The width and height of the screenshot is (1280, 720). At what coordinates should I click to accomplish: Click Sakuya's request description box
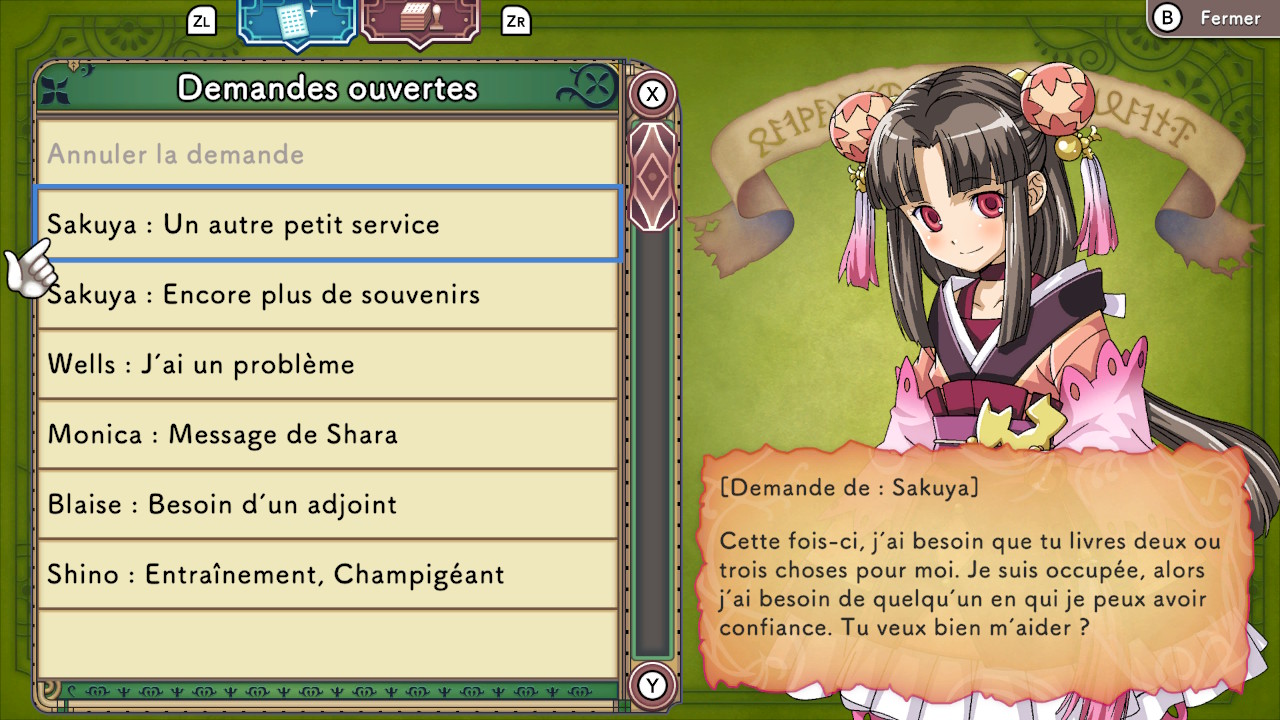976,566
